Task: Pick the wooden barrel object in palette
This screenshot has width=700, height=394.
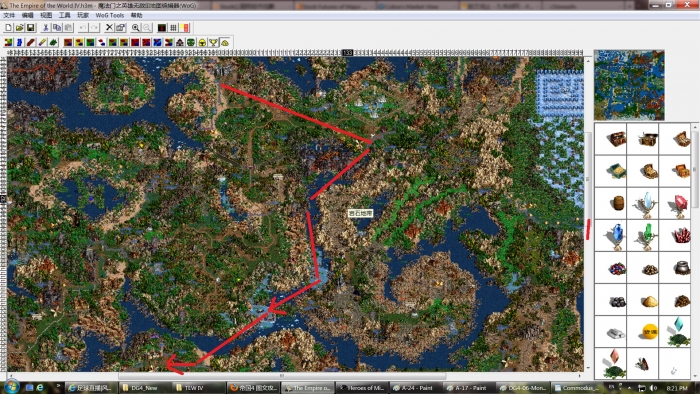Action: tap(618, 203)
